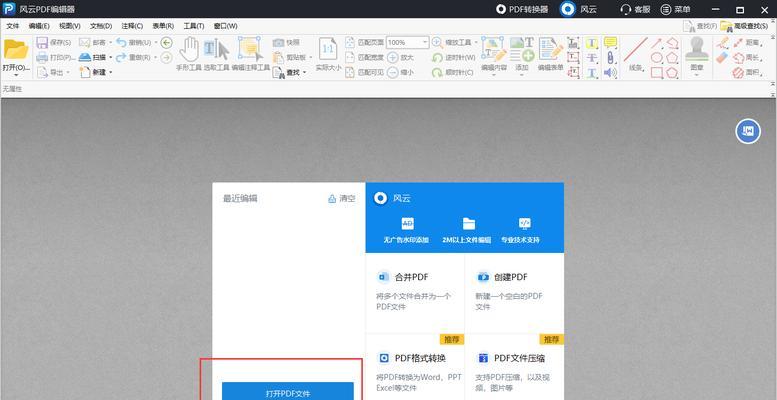
Task: Click the paperclip file attachment tool
Action: click(610, 57)
